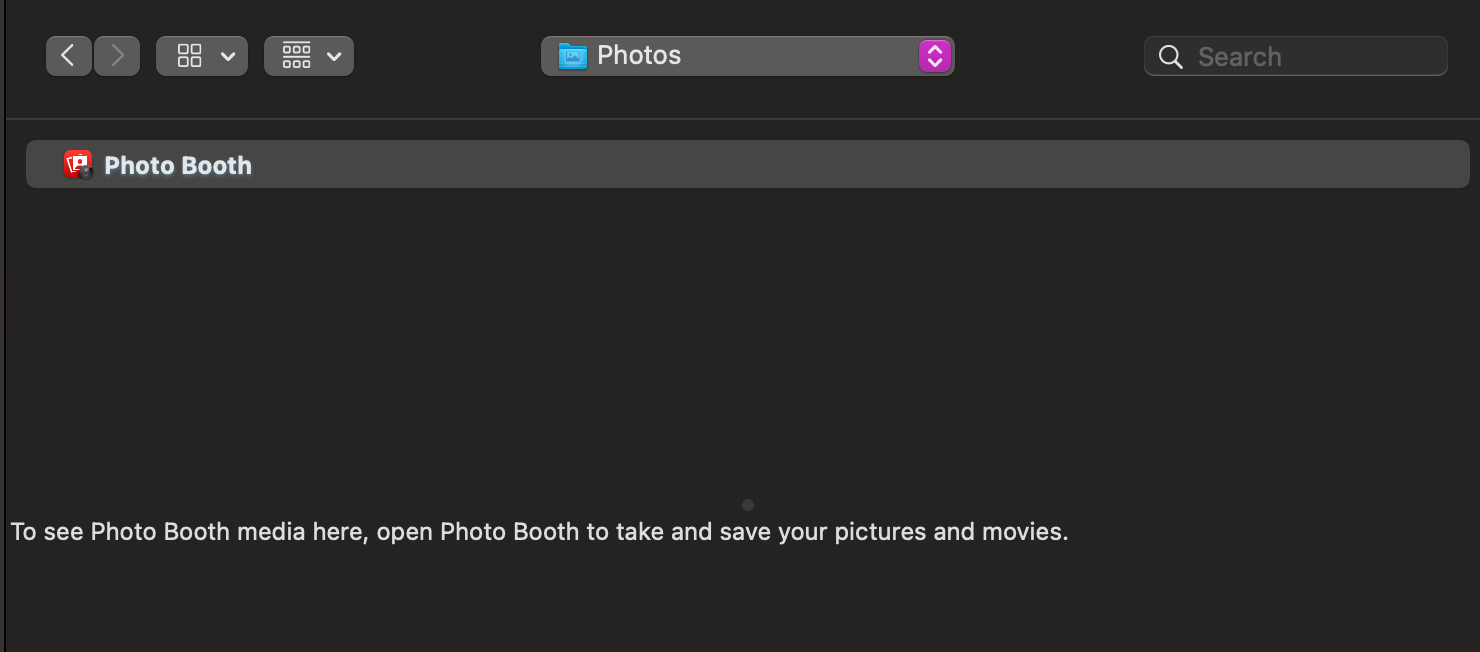Select the Photo Booth label text
This screenshot has width=1480, height=652.
pos(178,165)
